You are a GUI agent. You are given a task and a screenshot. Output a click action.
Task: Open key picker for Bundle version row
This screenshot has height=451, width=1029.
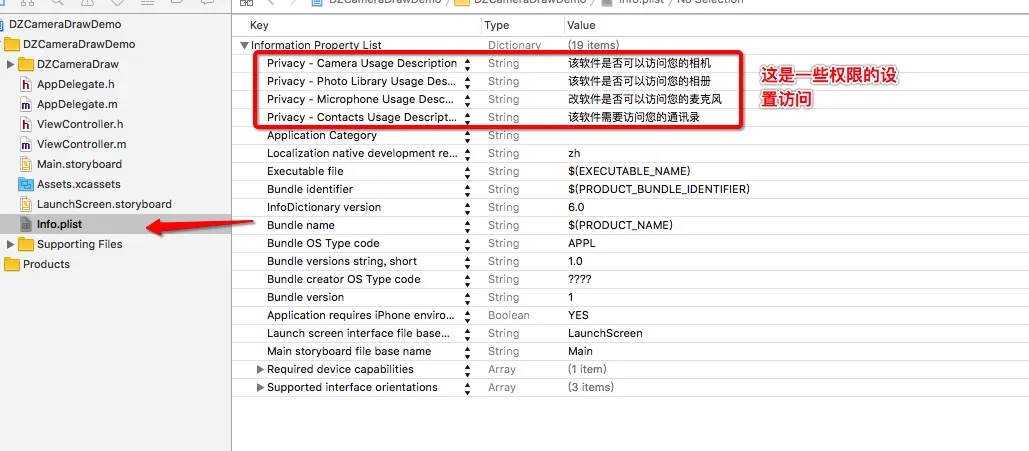tap(467, 298)
